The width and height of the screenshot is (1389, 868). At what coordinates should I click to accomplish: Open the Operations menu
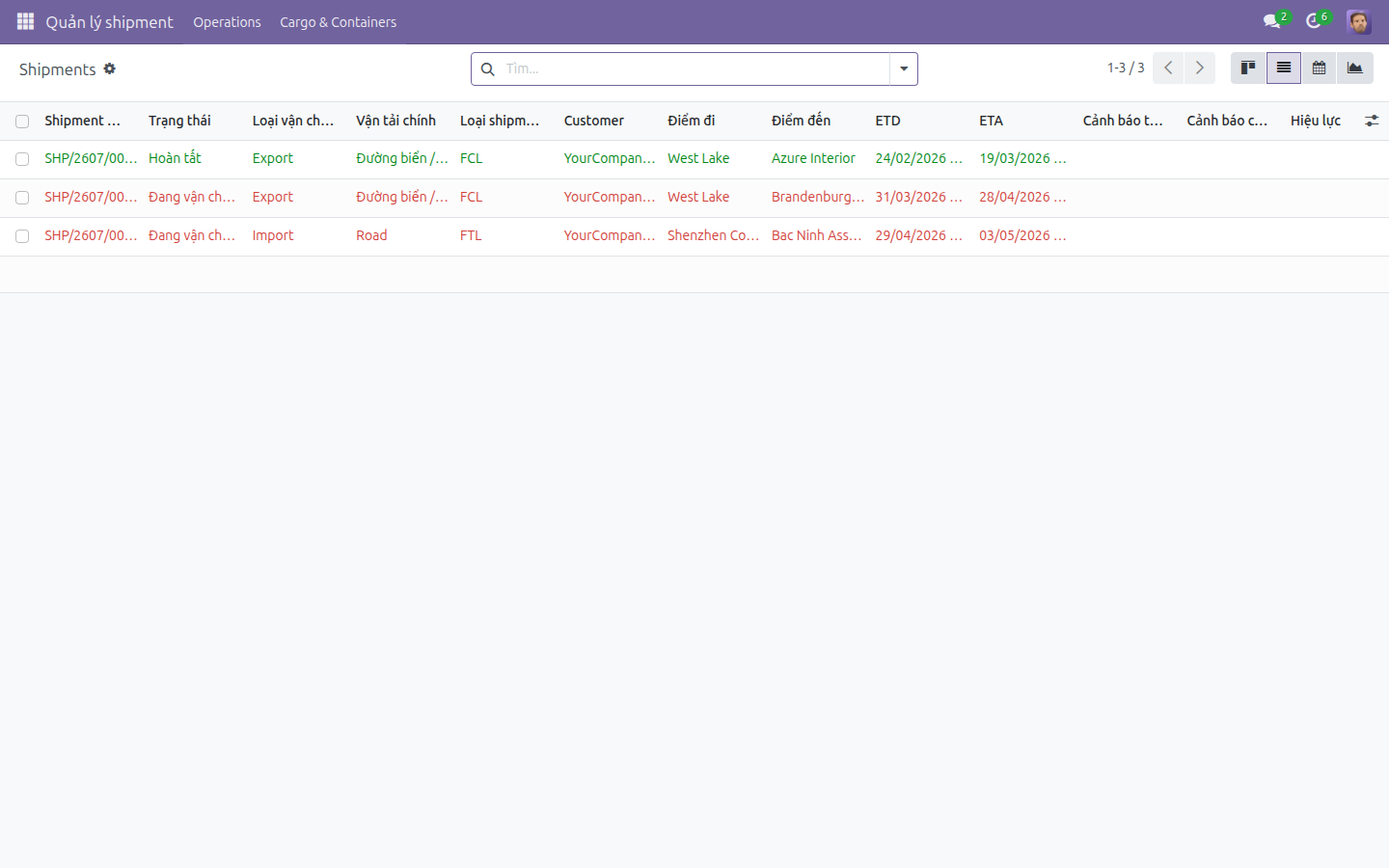(227, 21)
